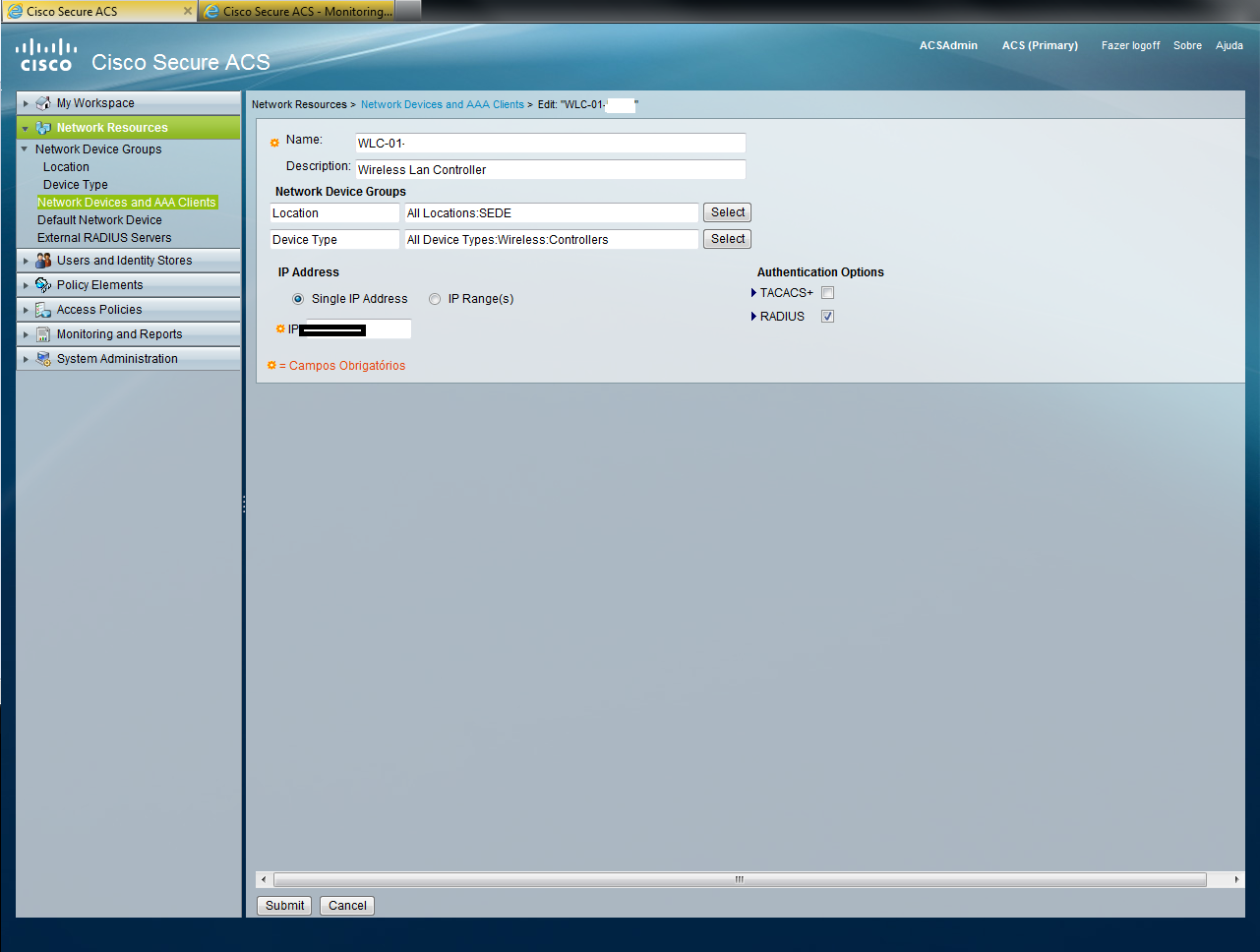Open the Ajuda help link
Viewport: 1260px width, 952px height.
tap(1230, 45)
